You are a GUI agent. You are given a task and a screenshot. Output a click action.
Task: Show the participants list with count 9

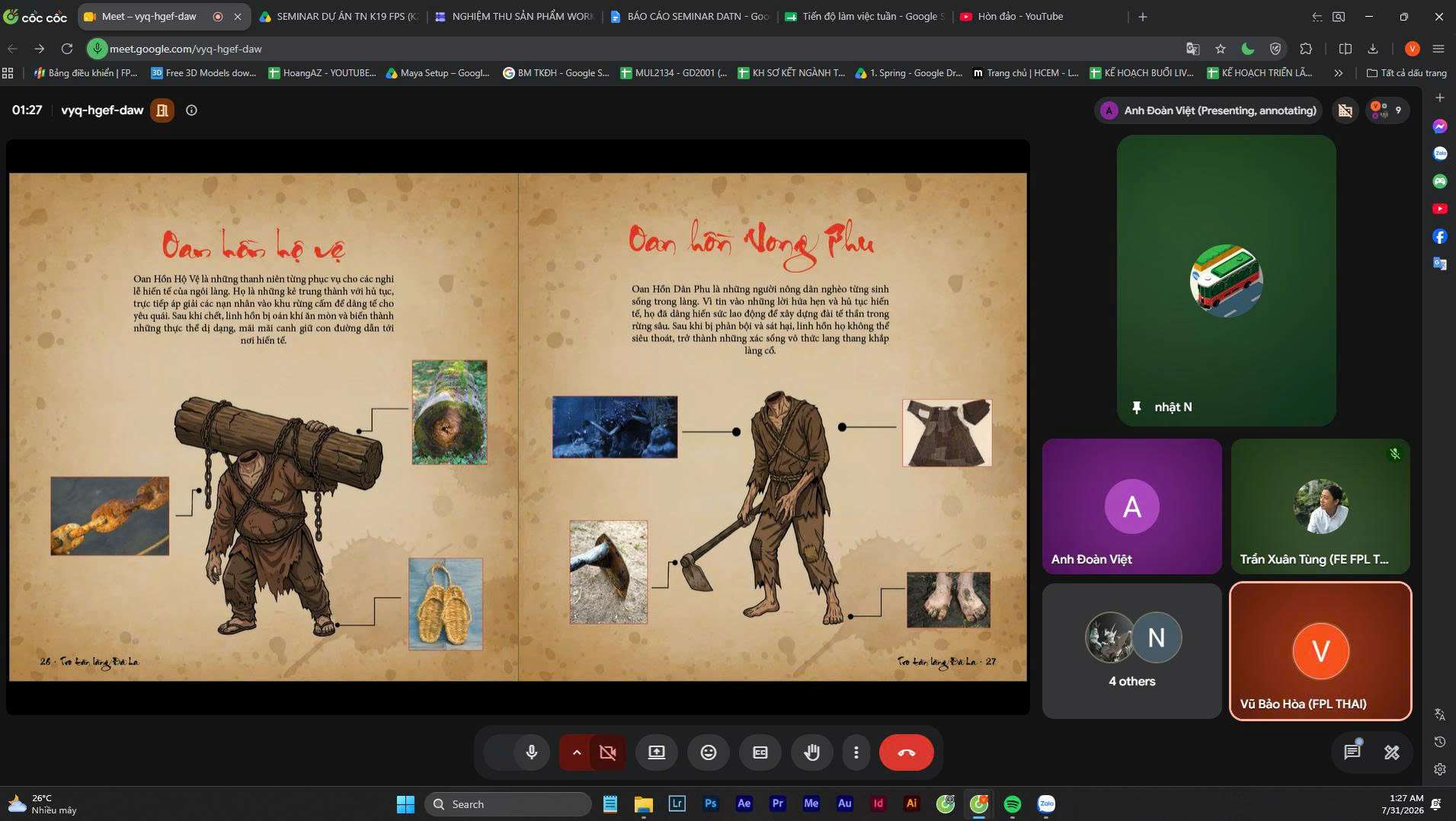1386,110
